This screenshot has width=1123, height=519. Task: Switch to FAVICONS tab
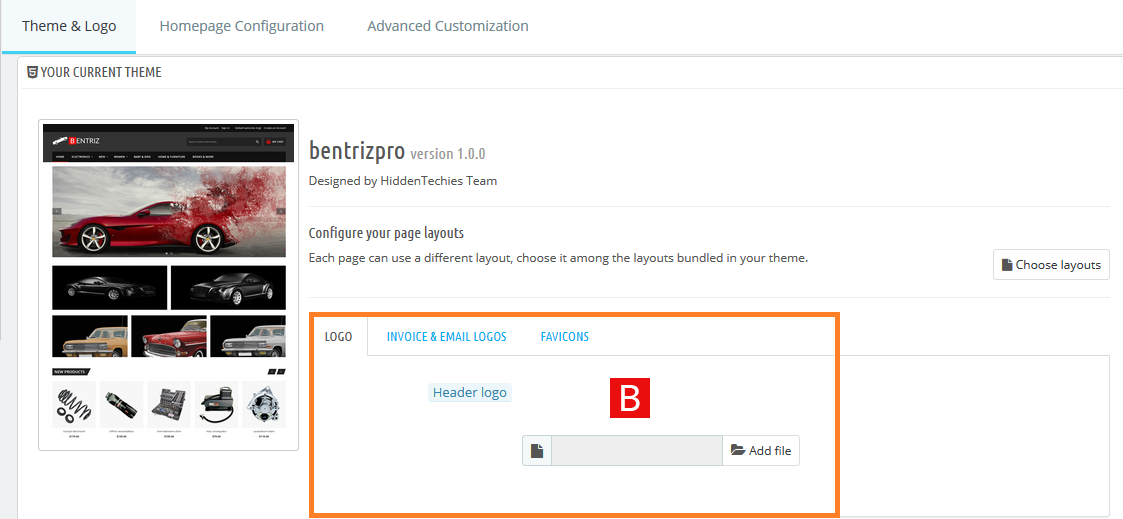[x=564, y=336]
